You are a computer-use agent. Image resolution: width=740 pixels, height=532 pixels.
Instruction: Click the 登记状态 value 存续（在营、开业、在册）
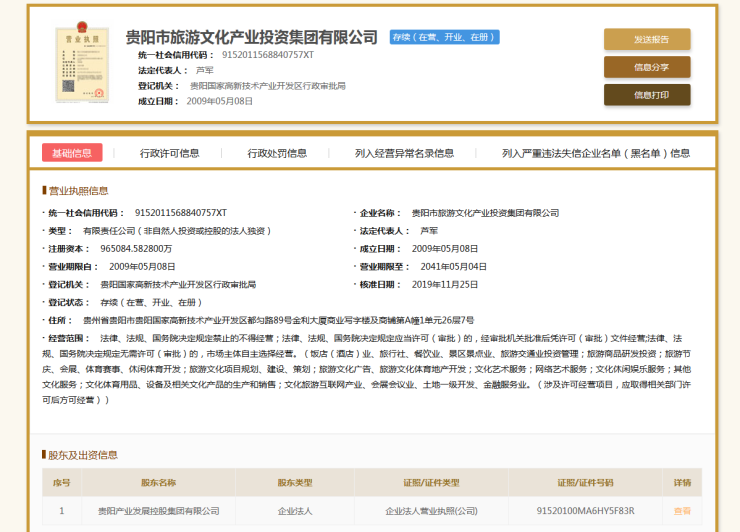tap(151, 303)
